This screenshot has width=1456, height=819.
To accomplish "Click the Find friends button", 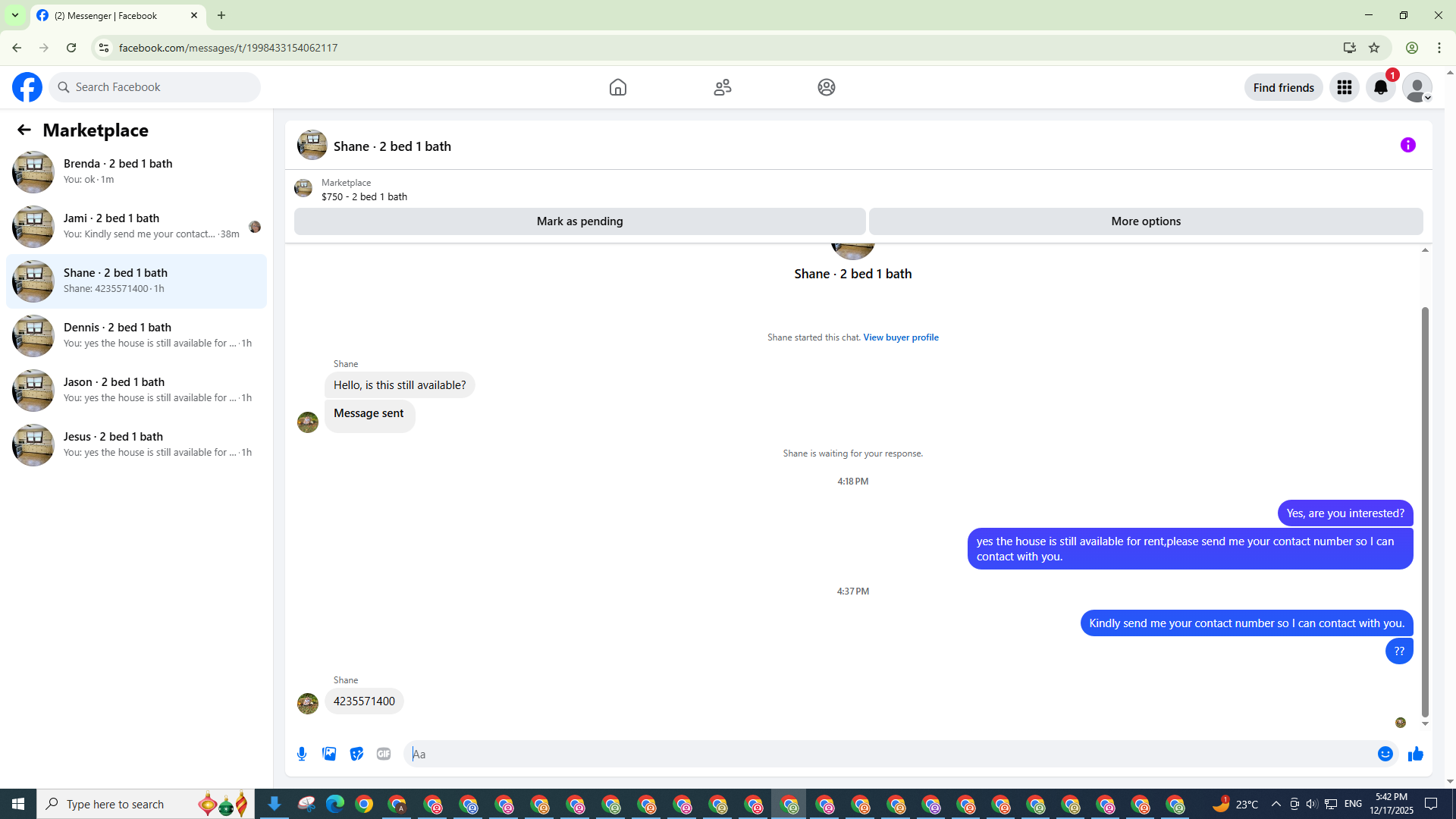I will 1283,87.
